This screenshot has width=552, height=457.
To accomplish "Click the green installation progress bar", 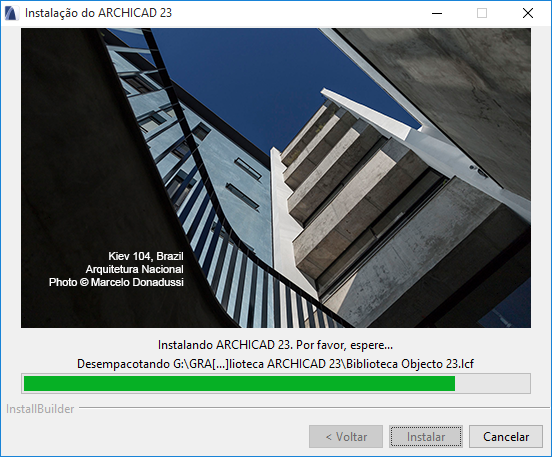I will 276,383.
